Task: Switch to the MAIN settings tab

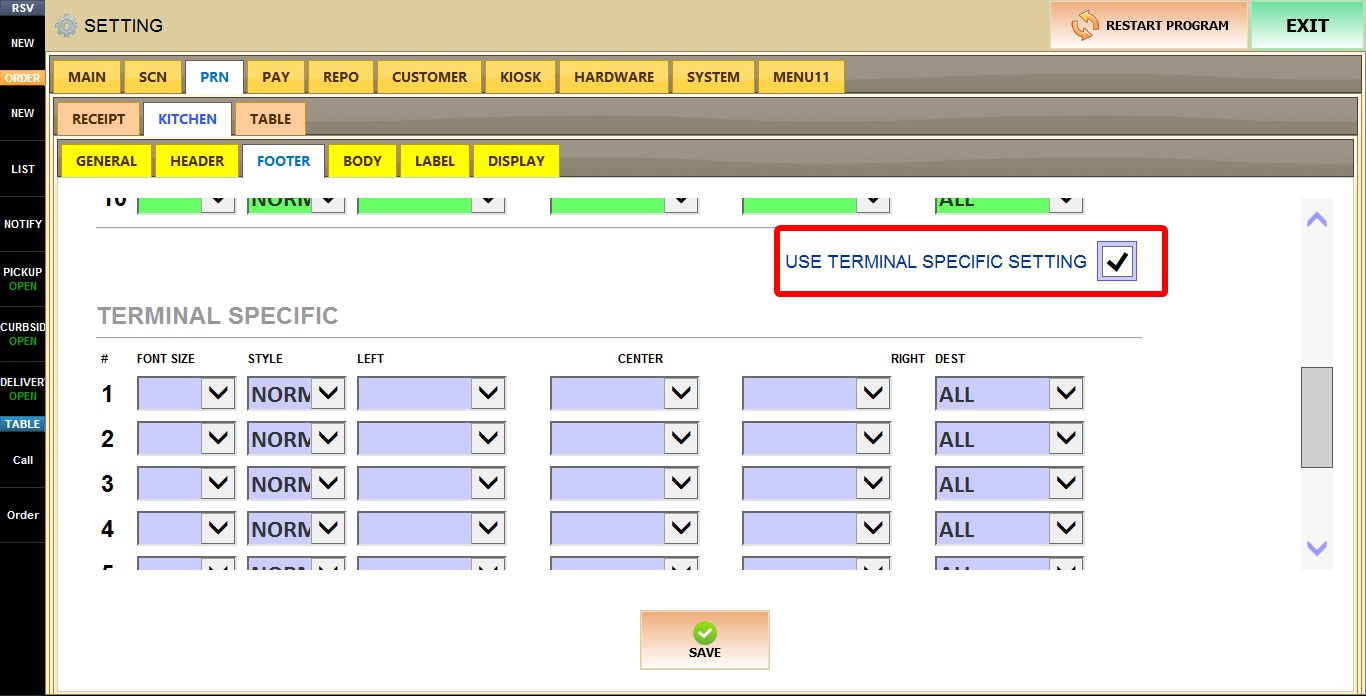Action: point(87,77)
